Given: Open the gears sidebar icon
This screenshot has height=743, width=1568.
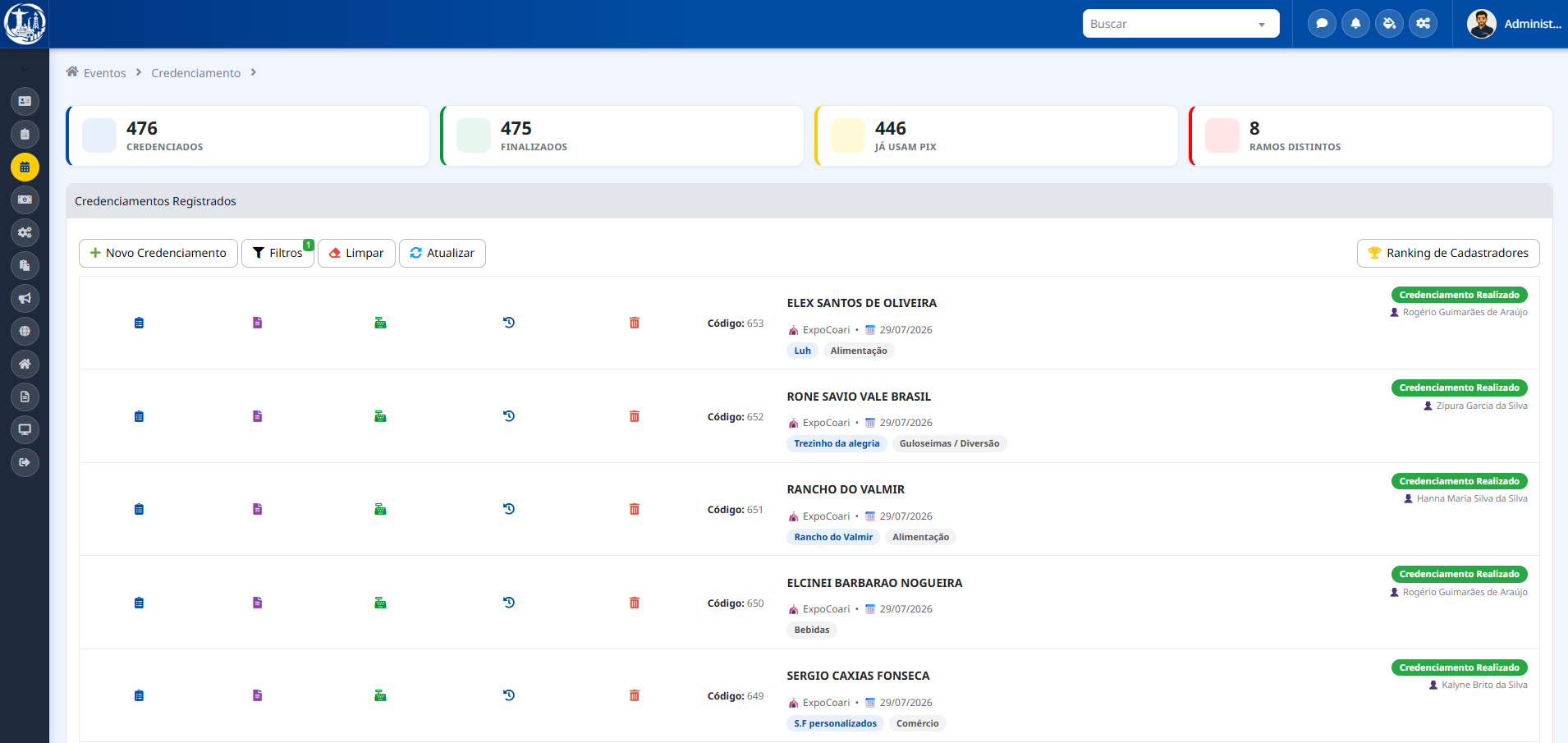Looking at the screenshot, I should tap(25, 232).
